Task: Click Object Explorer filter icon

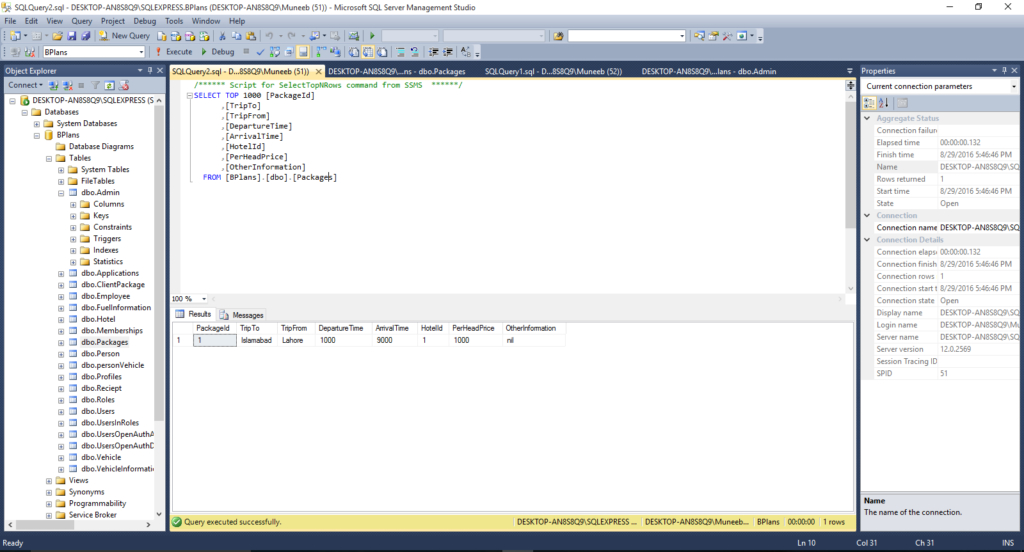Action: click(x=95, y=86)
